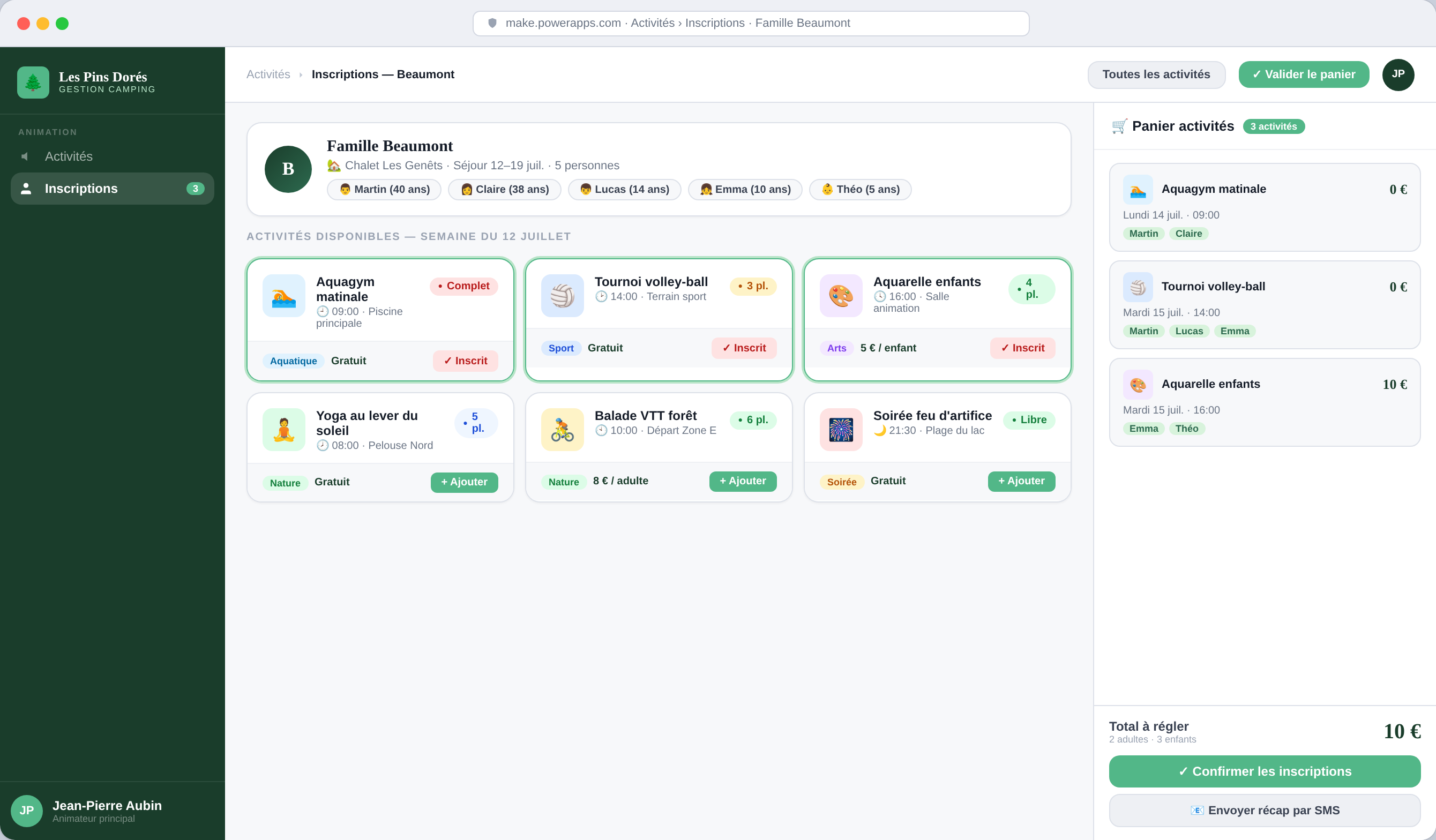Click the volleyball icon on Tournoi card
1436x840 pixels.
coord(562,296)
